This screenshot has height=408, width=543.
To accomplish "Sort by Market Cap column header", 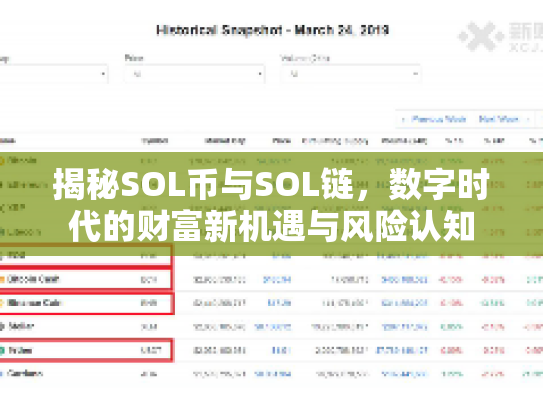I will 225,141.
